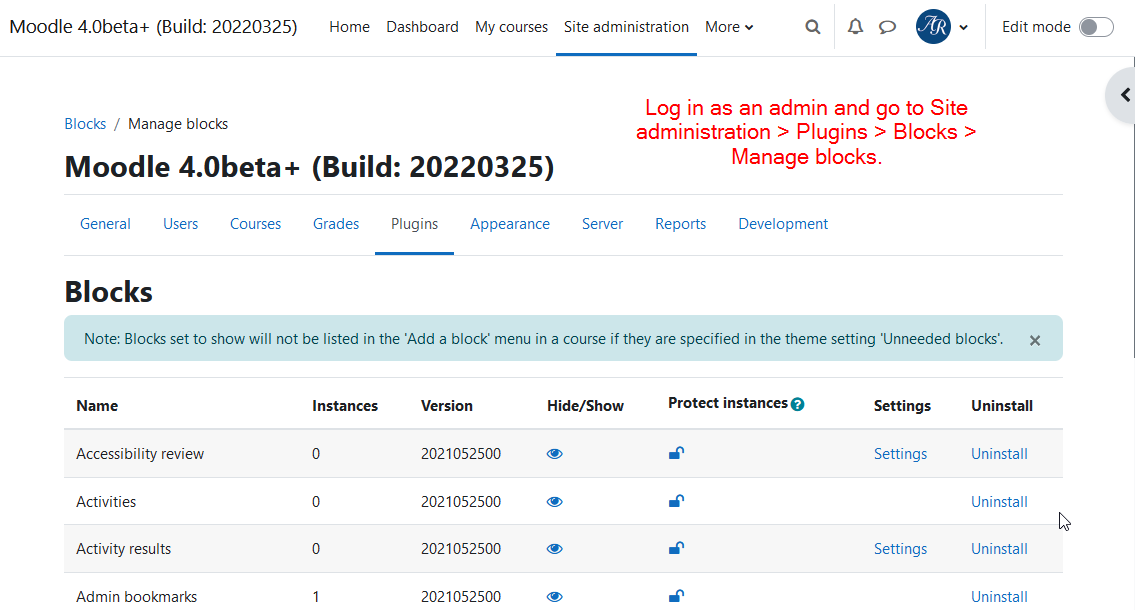
Task: Open My courses in top navigation
Action: click(x=511, y=27)
